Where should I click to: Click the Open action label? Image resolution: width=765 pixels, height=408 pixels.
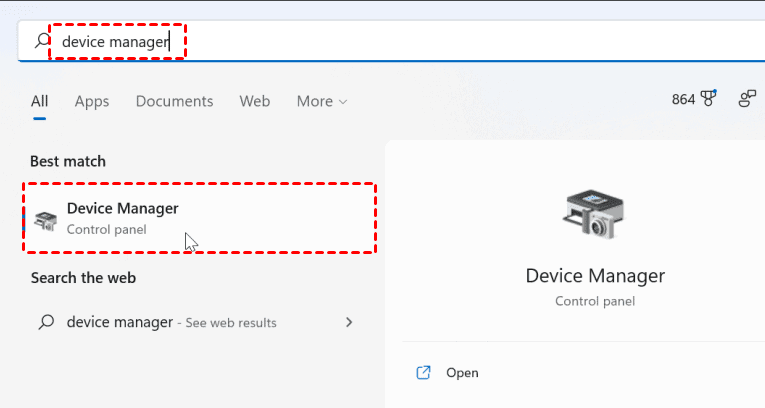pos(462,372)
